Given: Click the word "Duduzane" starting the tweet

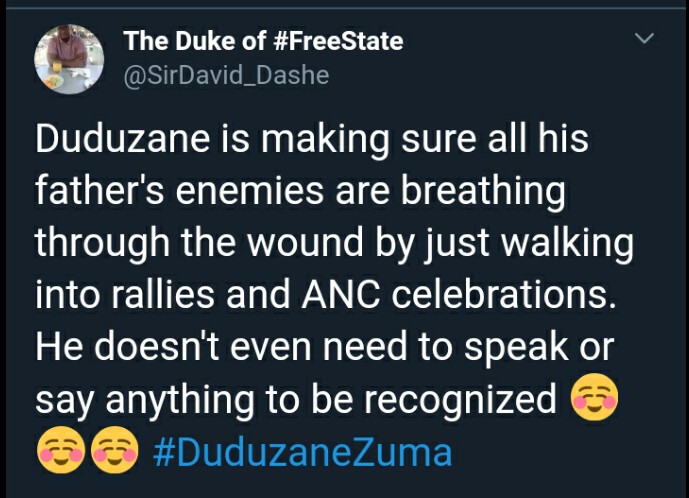Looking at the screenshot, I should pos(123,139).
